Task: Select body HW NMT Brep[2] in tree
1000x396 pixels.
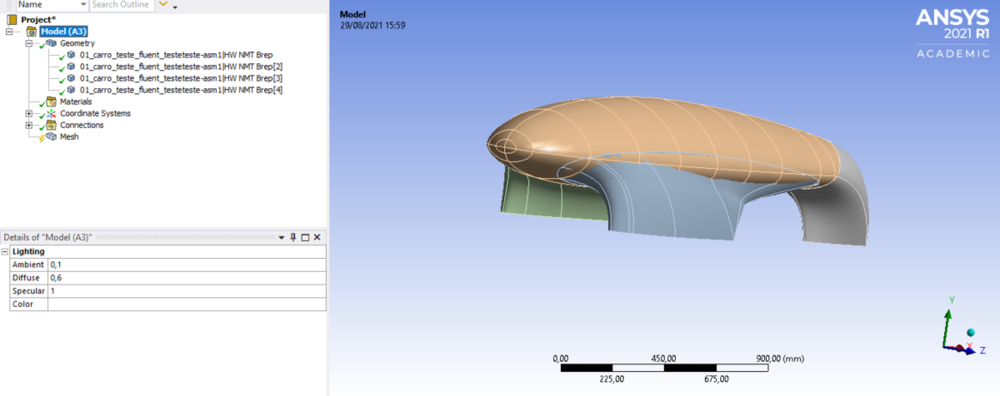Action: pyautogui.click(x=180, y=66)
